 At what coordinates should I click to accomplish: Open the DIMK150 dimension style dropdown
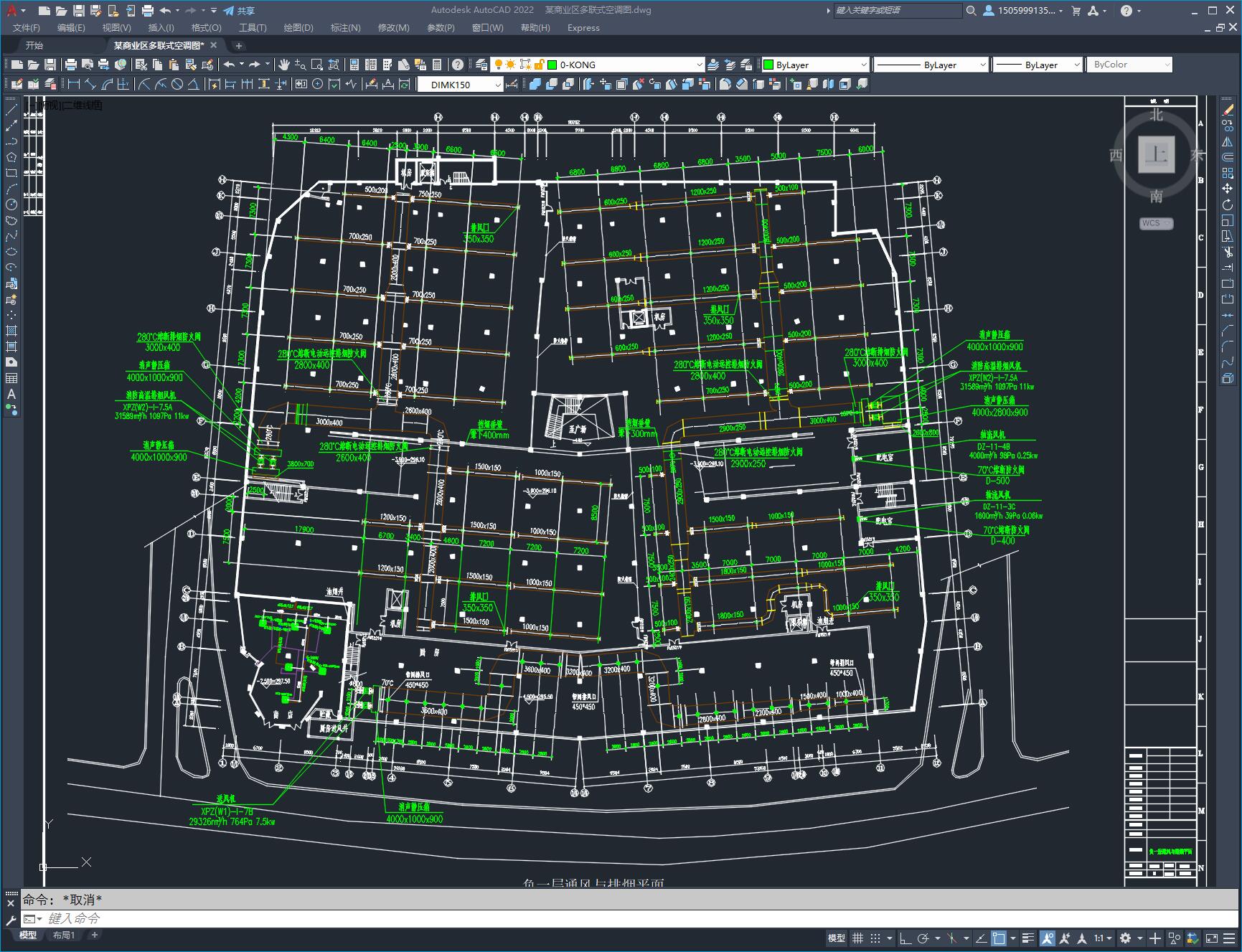(498, 85)
